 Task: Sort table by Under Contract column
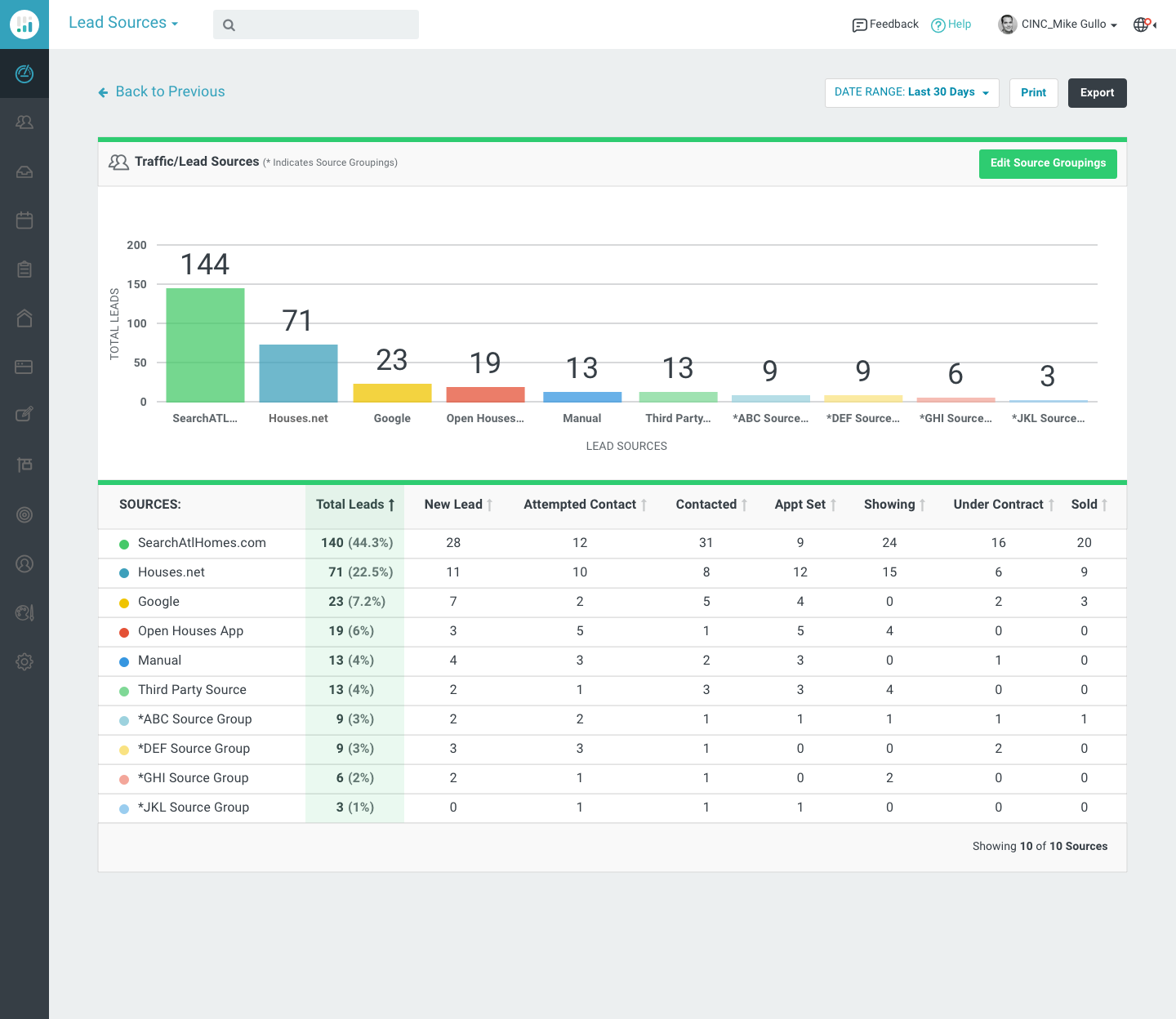point(1004,505)
